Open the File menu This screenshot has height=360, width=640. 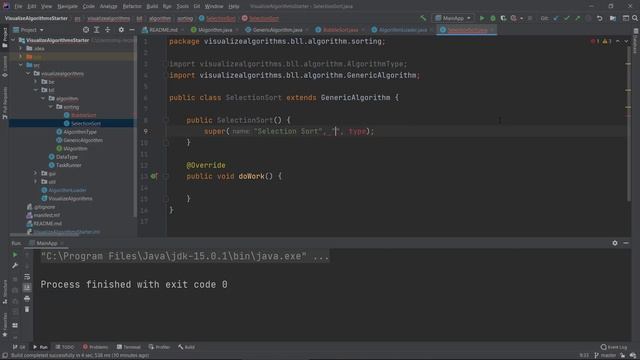pyautogui.click(x=18, y=6)
